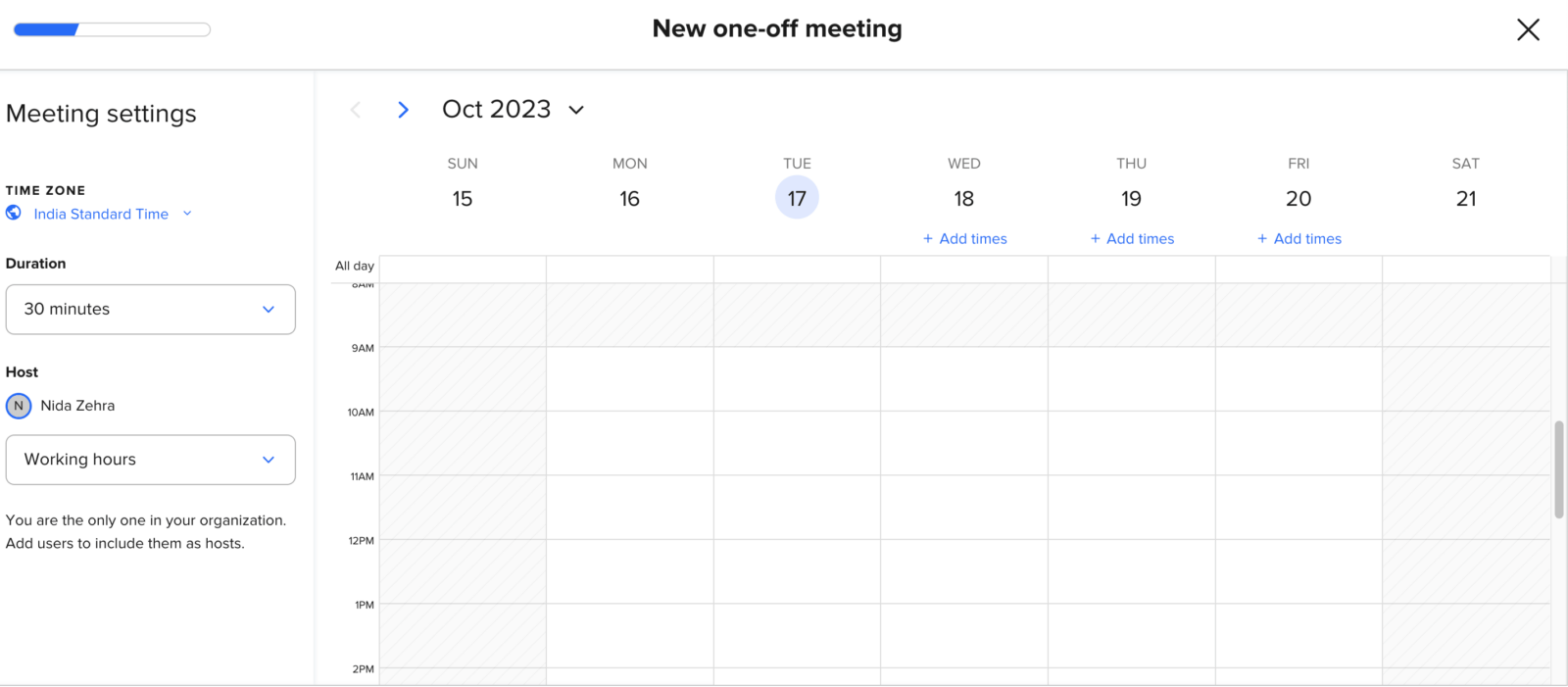Select Tuesday 17 date header
Viewport: 1568px width, 687px height.
coord(797,197)
